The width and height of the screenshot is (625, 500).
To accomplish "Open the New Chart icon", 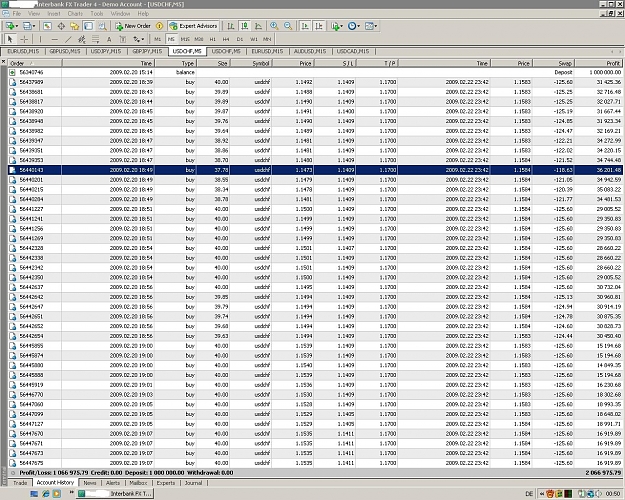I will point(10,26).
